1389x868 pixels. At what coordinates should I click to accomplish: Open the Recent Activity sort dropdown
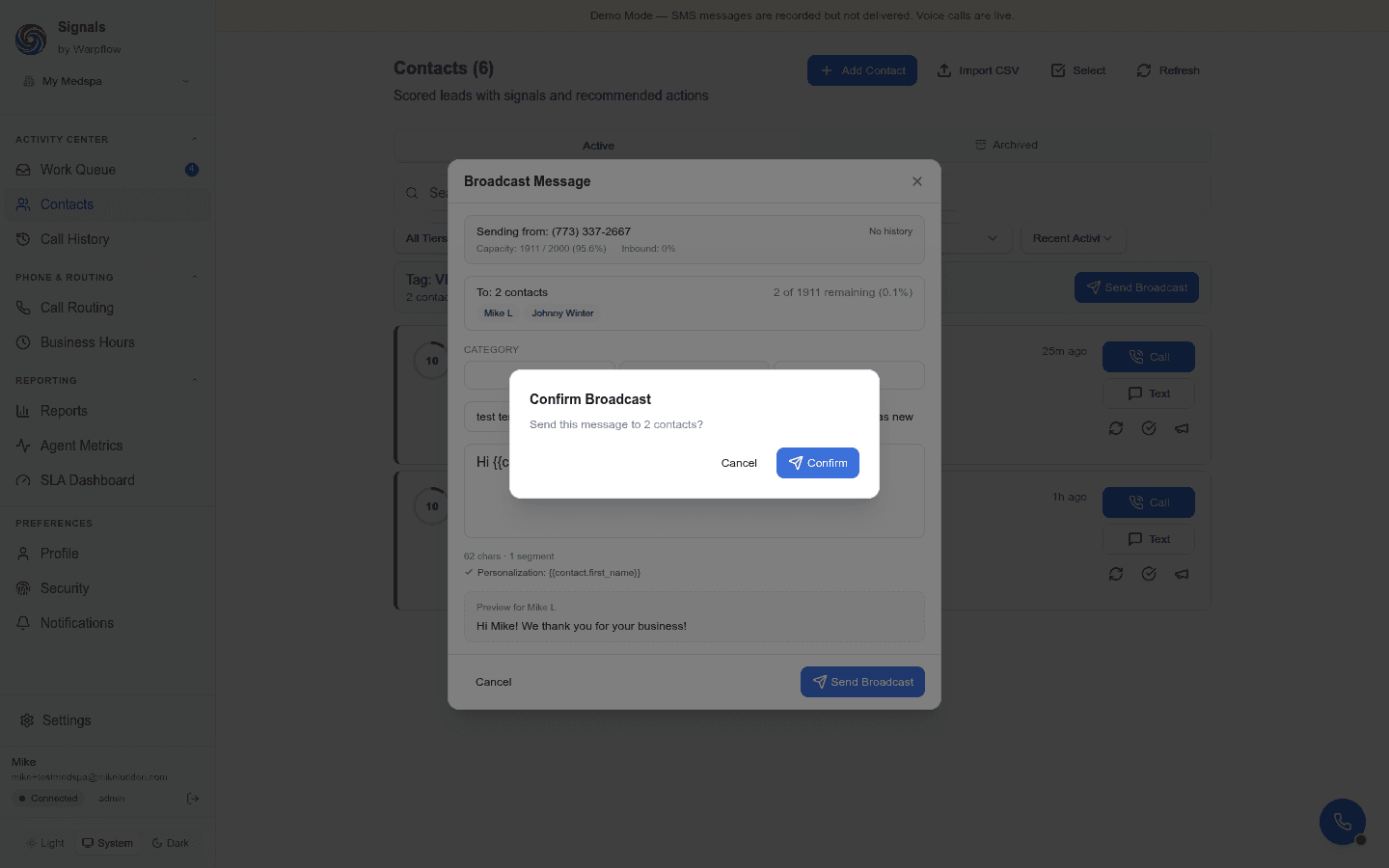pyautogui.click(x=1073, y=238)
